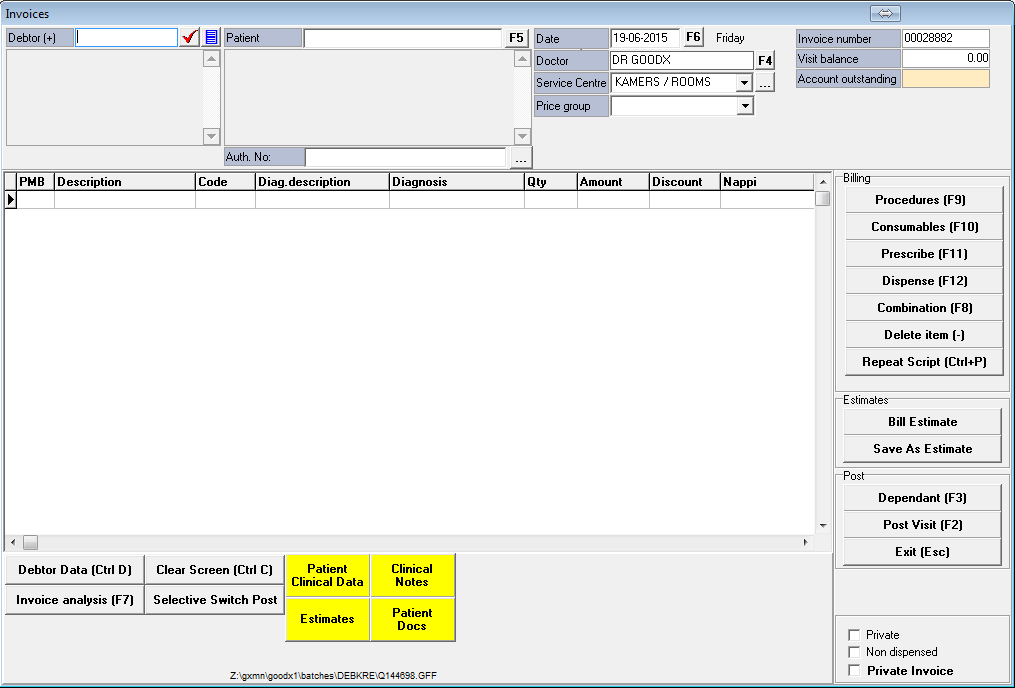Screen dimensions: 1015x688
Task: Open the yellow Clinical Notes tile
Action: tap(412, 575)
